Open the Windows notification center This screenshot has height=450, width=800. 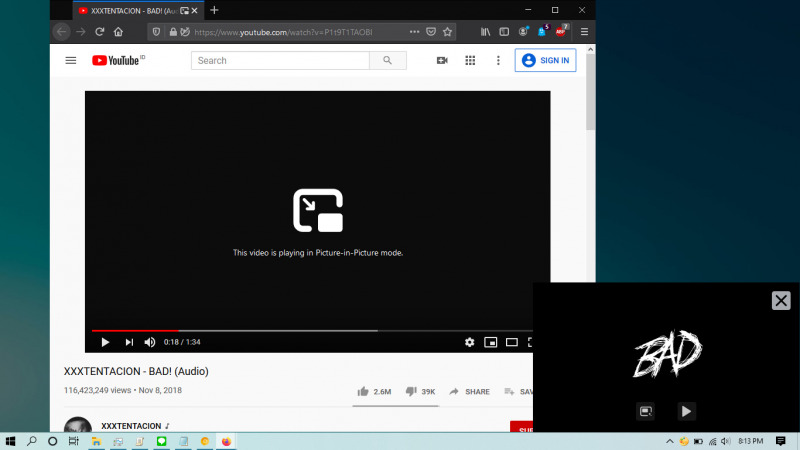781,441
